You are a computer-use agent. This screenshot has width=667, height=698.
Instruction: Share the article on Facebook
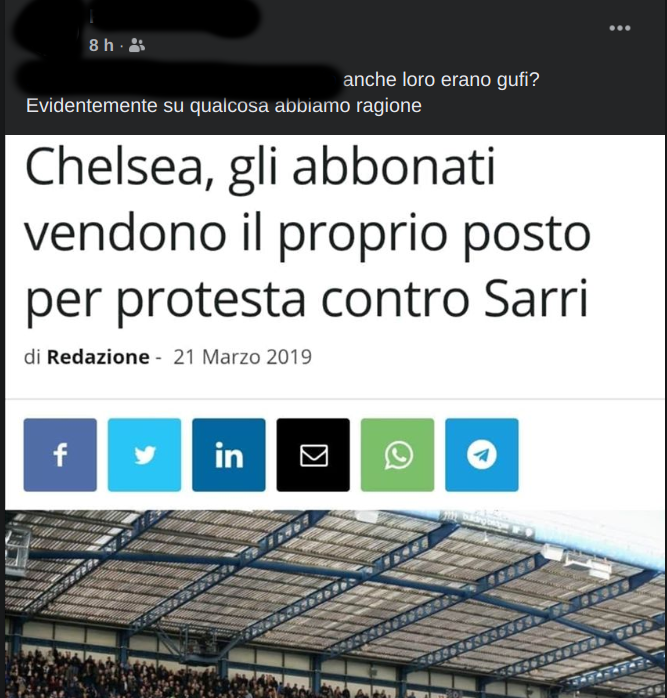point(60,455)
